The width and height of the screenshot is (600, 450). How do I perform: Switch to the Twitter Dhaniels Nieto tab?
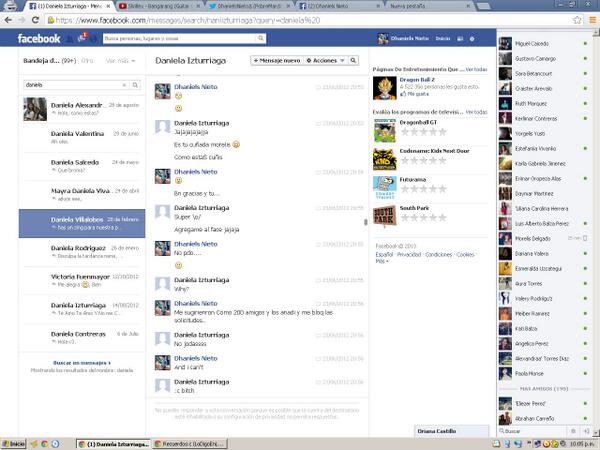click(249, 6)
